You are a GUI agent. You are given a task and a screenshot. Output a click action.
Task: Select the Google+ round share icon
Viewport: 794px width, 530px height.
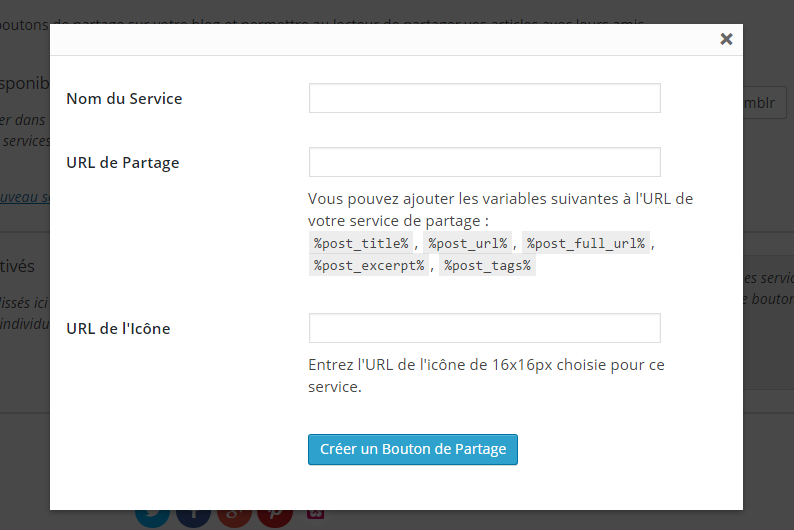[234, 517]
